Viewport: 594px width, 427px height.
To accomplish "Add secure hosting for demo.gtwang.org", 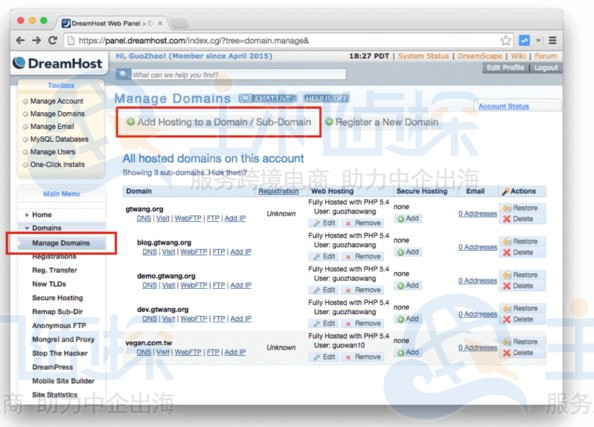I will 408,285.
